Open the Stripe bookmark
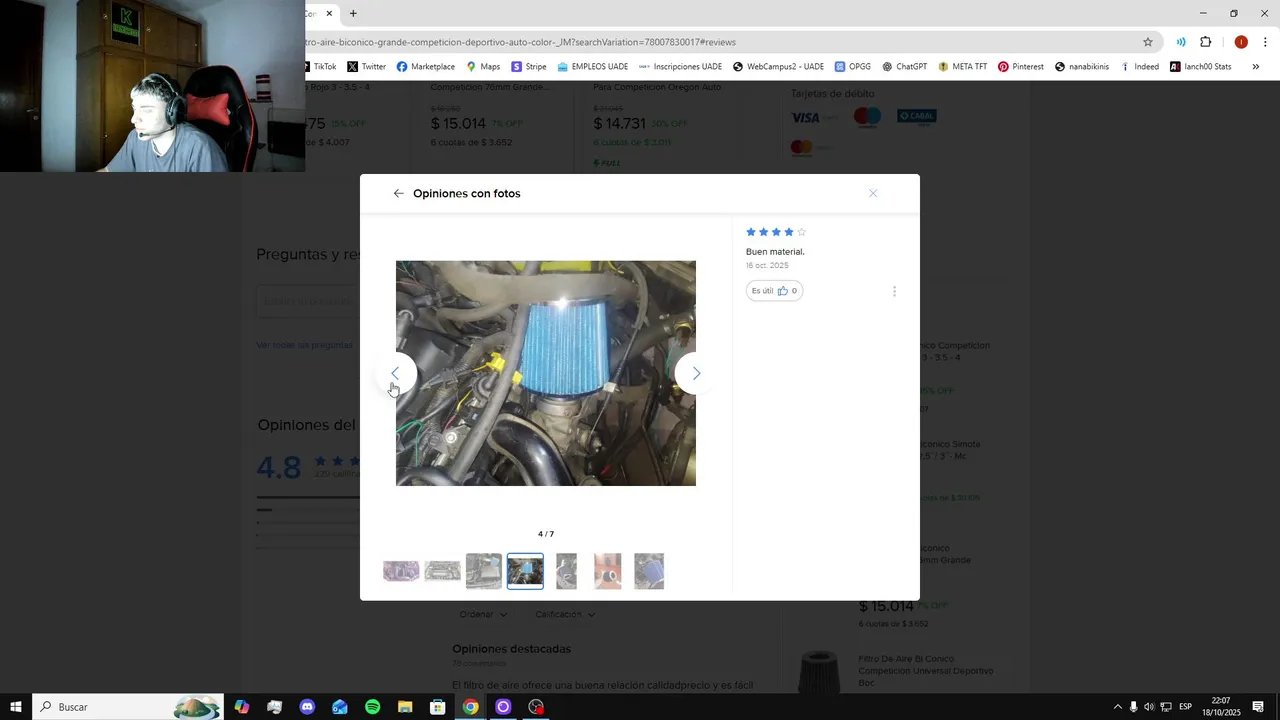Viewport: 1280px width, 720px height. coord(529,67)
